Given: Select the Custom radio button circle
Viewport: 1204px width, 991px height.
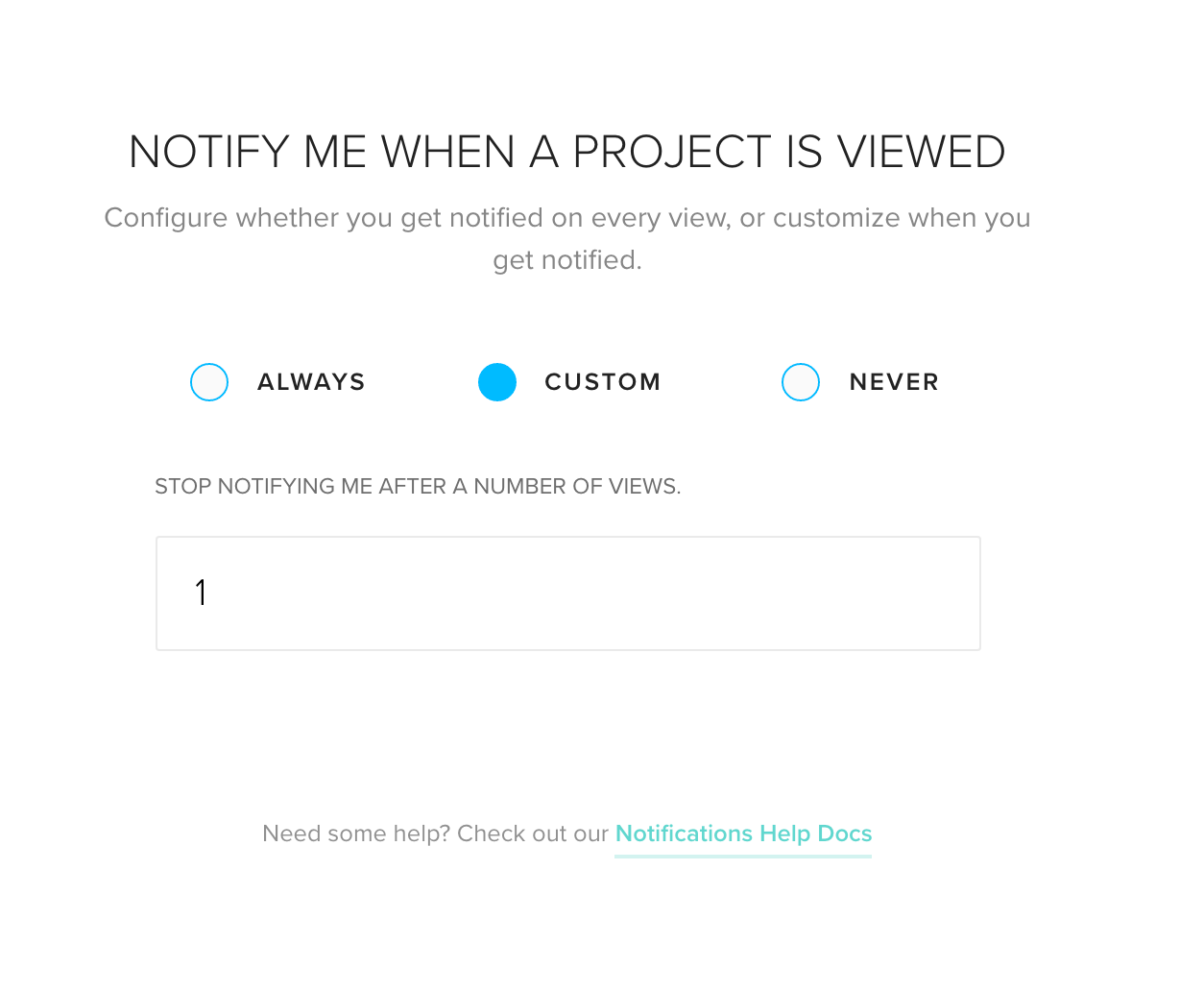Looking at the screenshot, I should coord(497,382).
